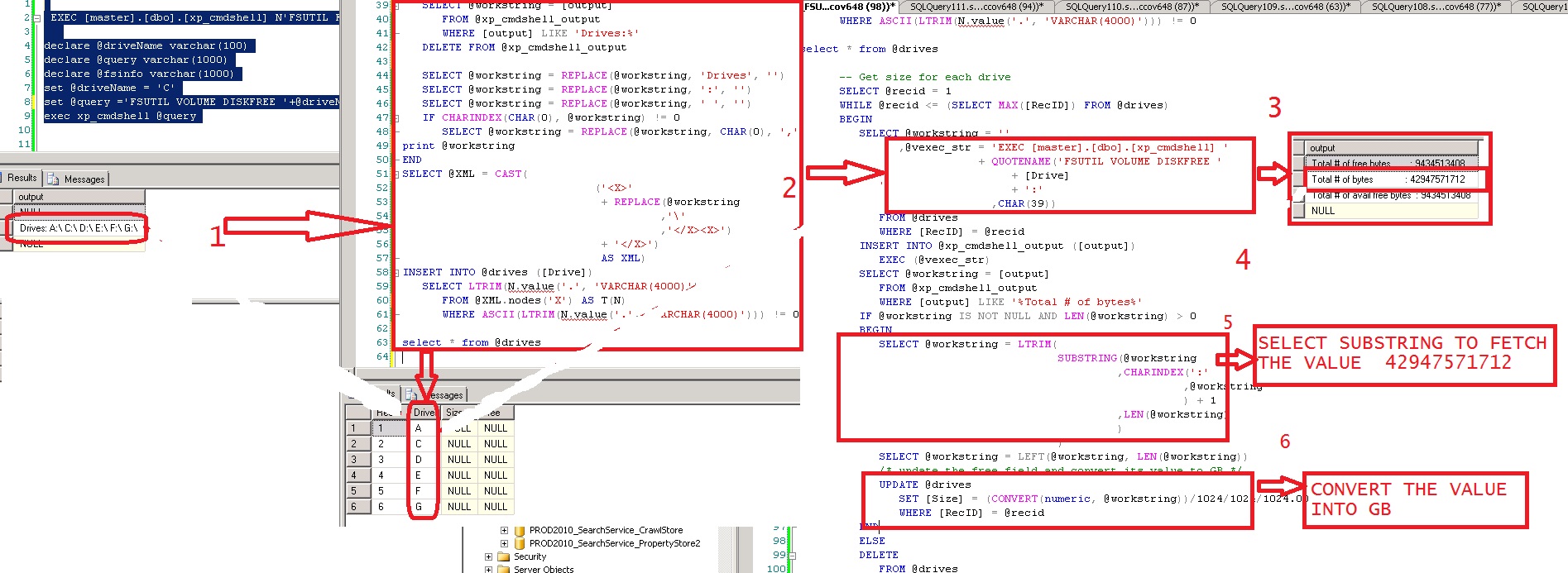Click the 'Drive' column header in drives grid
This screenshot has height=573, width=1568.
click(x=424, y=413)
